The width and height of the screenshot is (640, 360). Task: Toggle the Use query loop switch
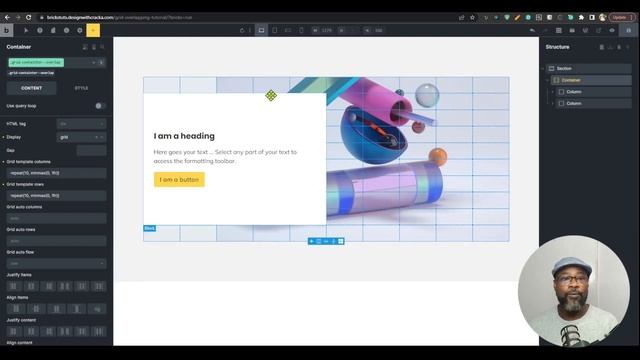pyautogui.click(x=100, y=106)
